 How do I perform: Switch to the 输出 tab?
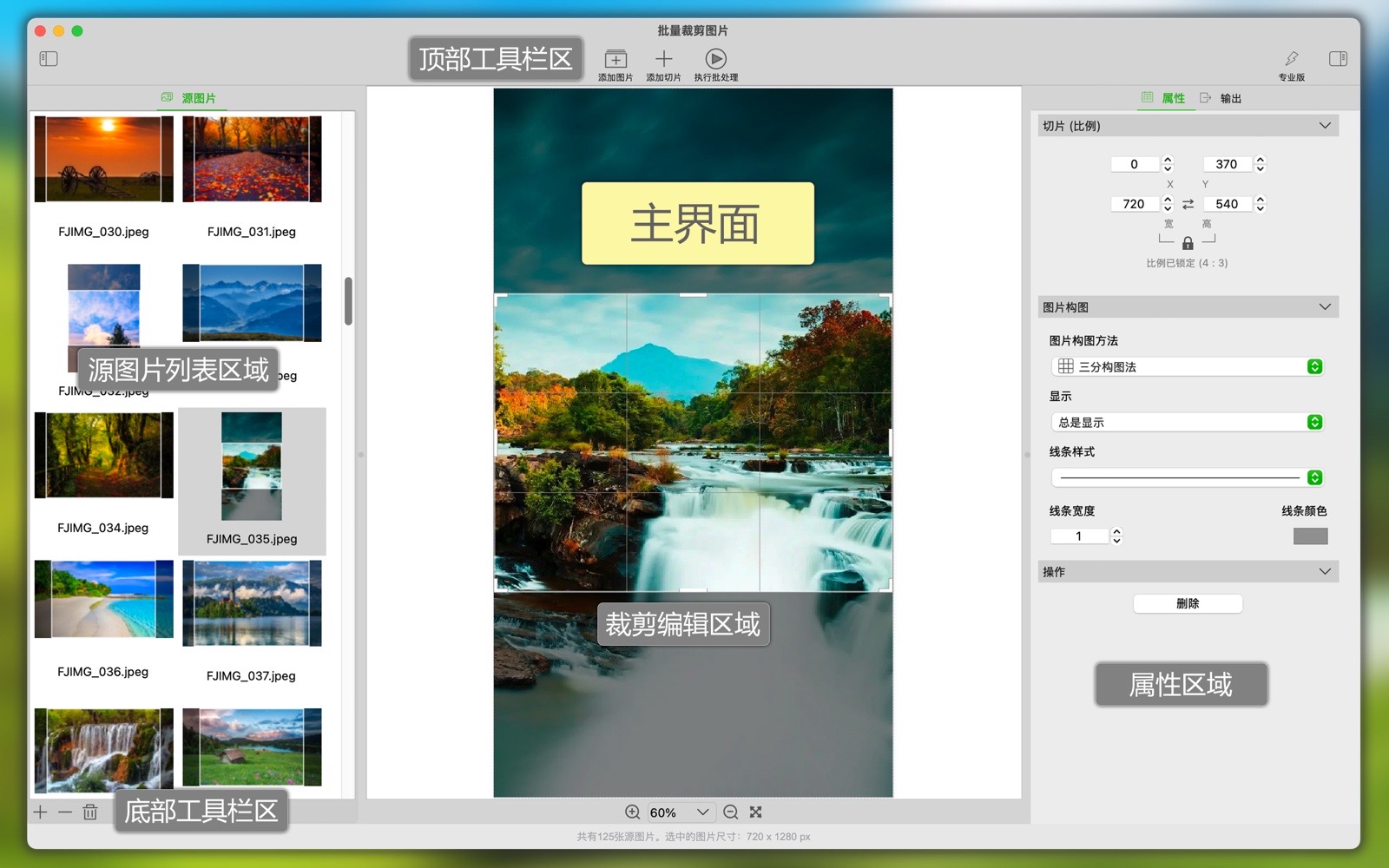click(1221, 98)
